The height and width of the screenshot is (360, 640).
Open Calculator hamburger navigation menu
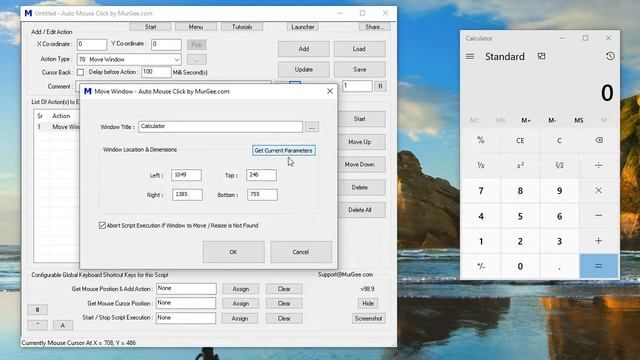click(x=470, y=56)
